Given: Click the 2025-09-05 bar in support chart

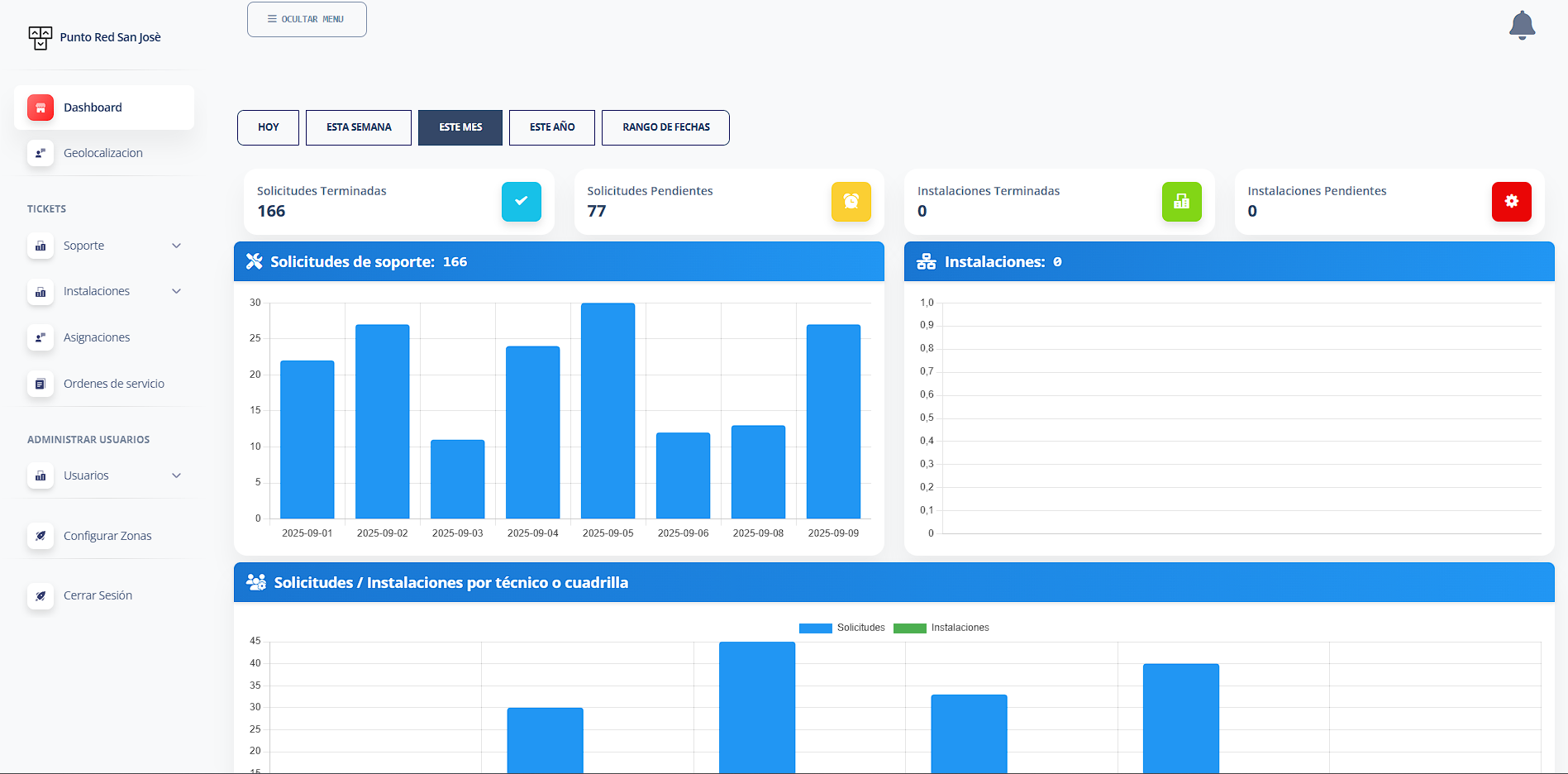Looking at the screenshot, I should [x=608, y=411].
